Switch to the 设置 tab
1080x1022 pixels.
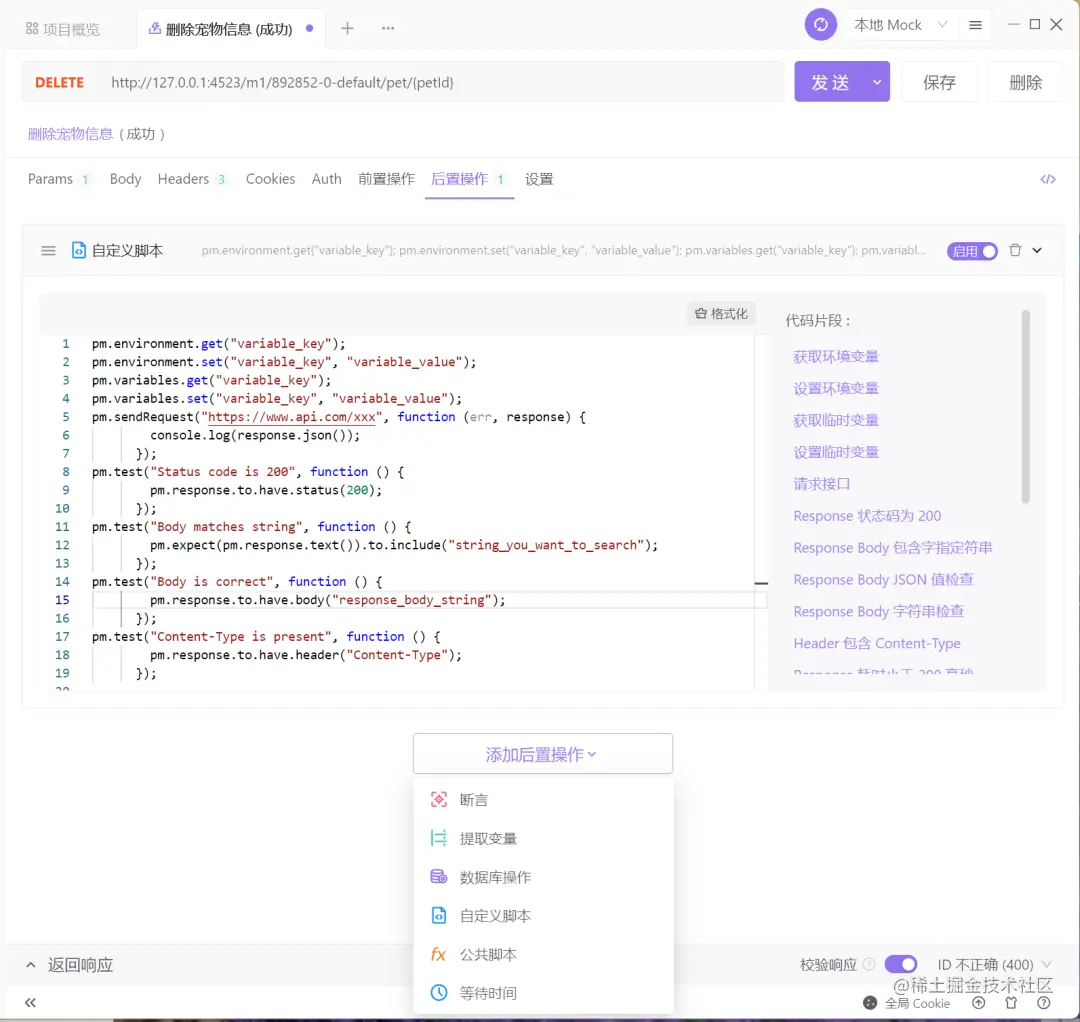[x=539, y=179]
